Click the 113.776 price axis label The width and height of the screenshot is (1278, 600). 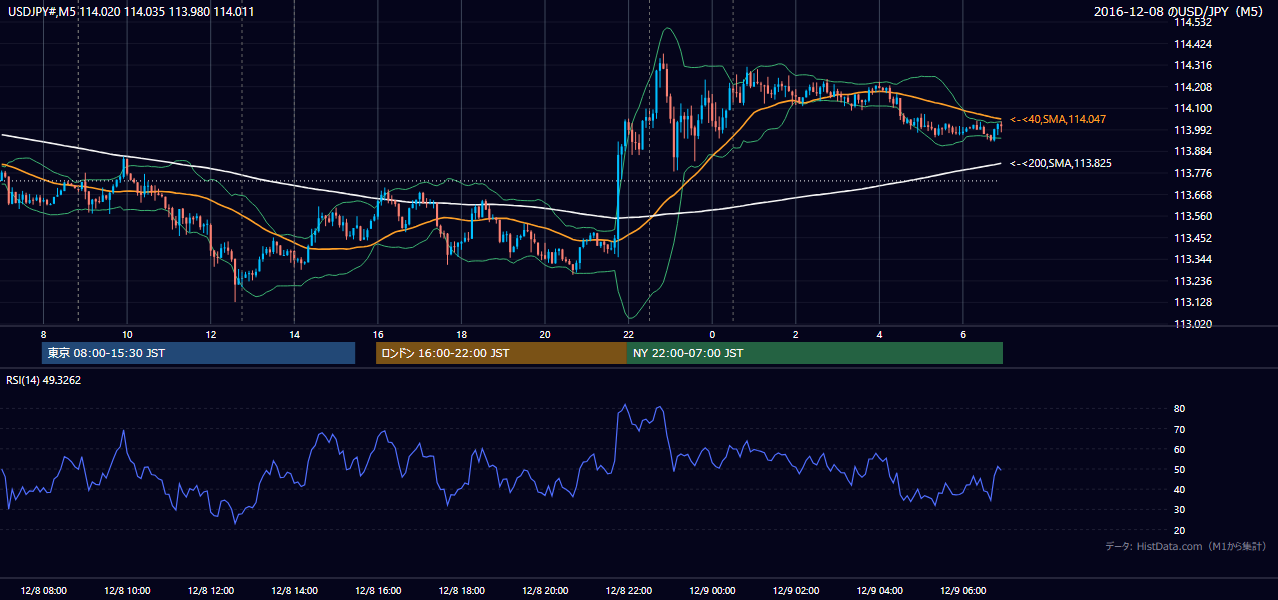(x=1192, y=173)
